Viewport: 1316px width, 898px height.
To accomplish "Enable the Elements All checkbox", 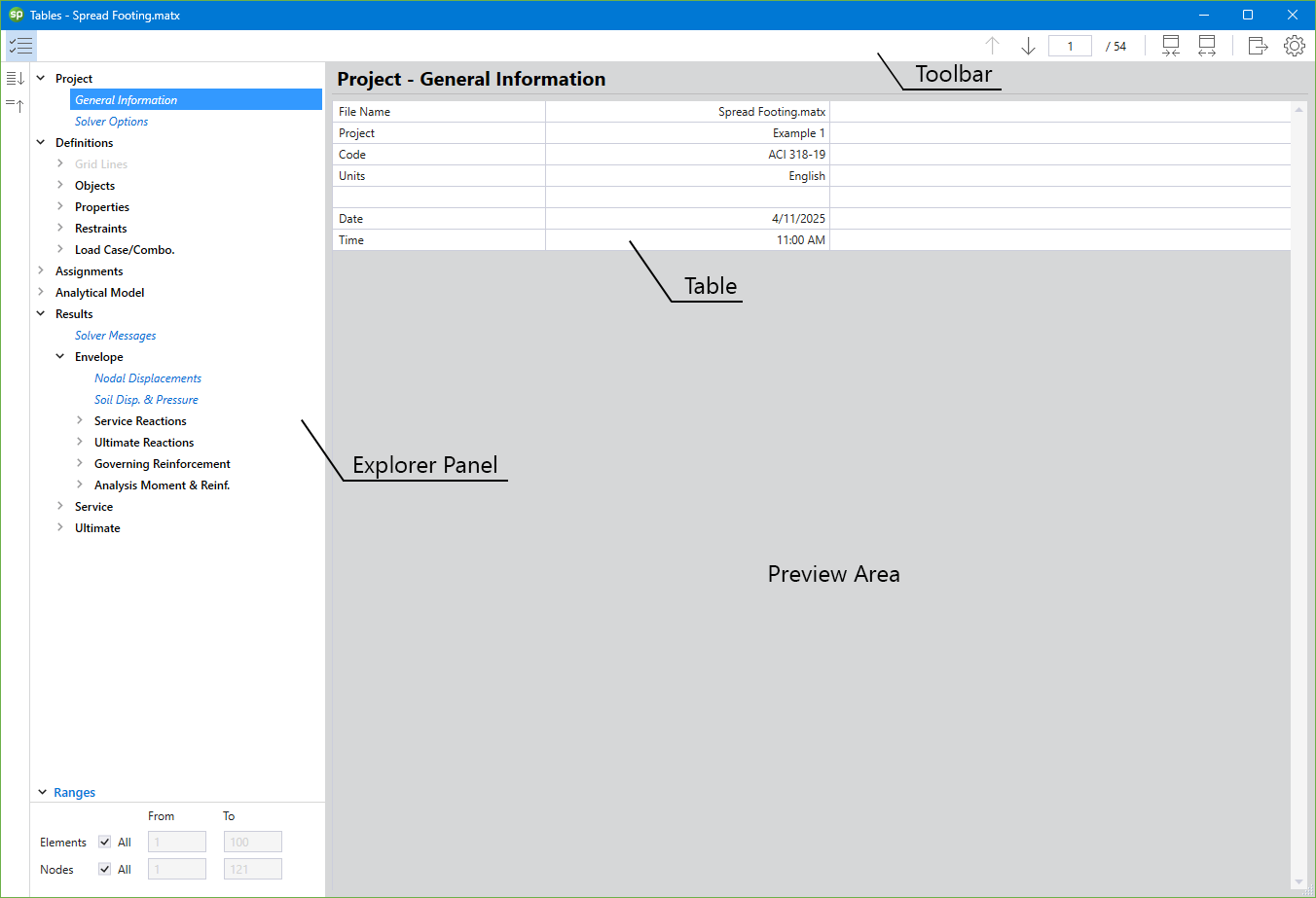I will point(104,842).
